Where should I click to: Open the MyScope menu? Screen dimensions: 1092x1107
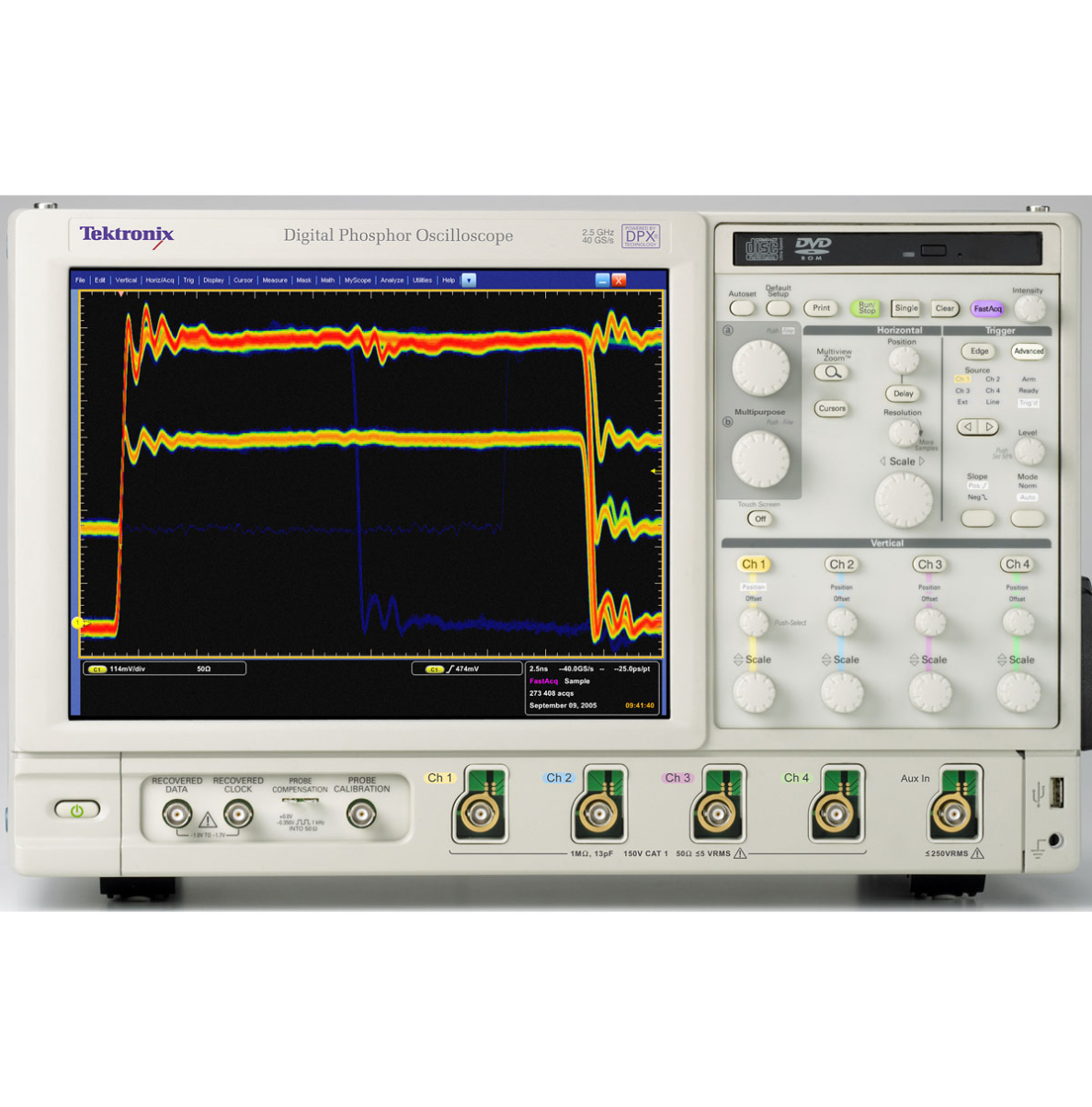coord(358,280)
